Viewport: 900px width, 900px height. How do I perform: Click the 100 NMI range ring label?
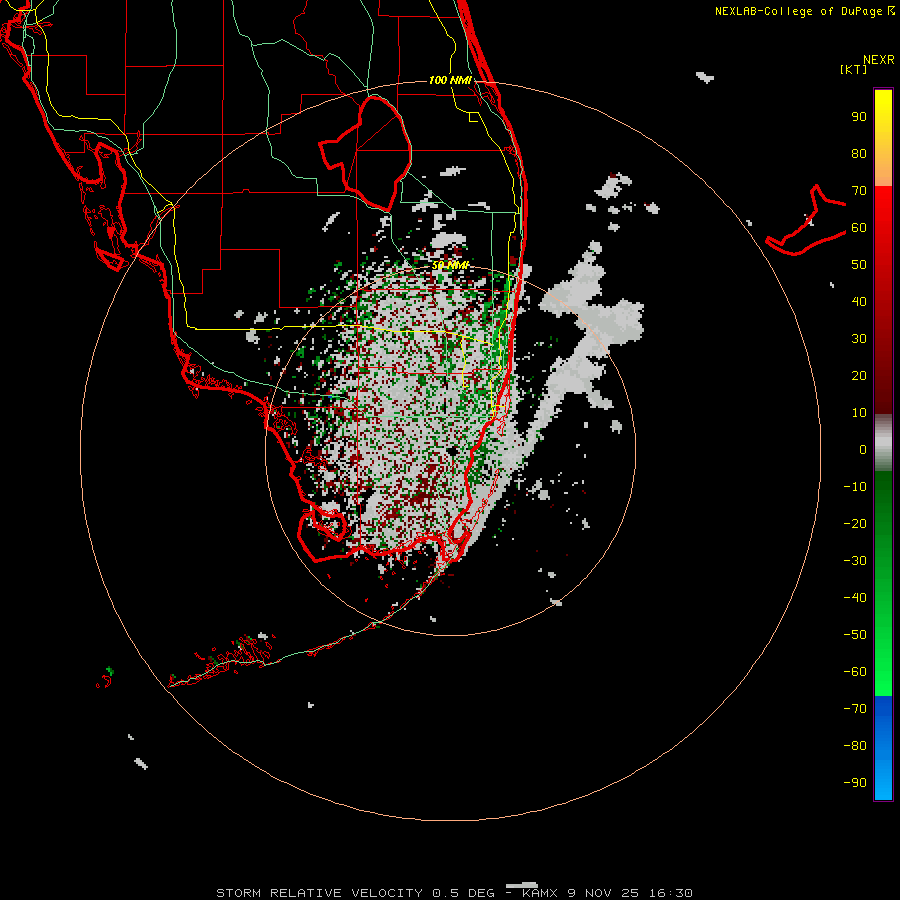tap(450, 80)
